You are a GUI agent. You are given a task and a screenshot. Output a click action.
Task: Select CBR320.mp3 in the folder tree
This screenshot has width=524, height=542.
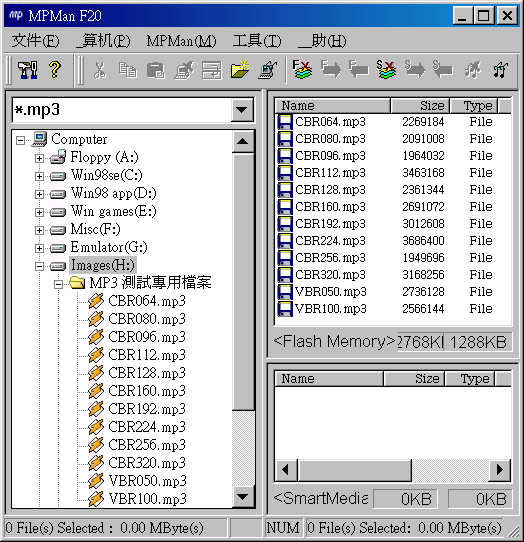[x=147, y=463]
